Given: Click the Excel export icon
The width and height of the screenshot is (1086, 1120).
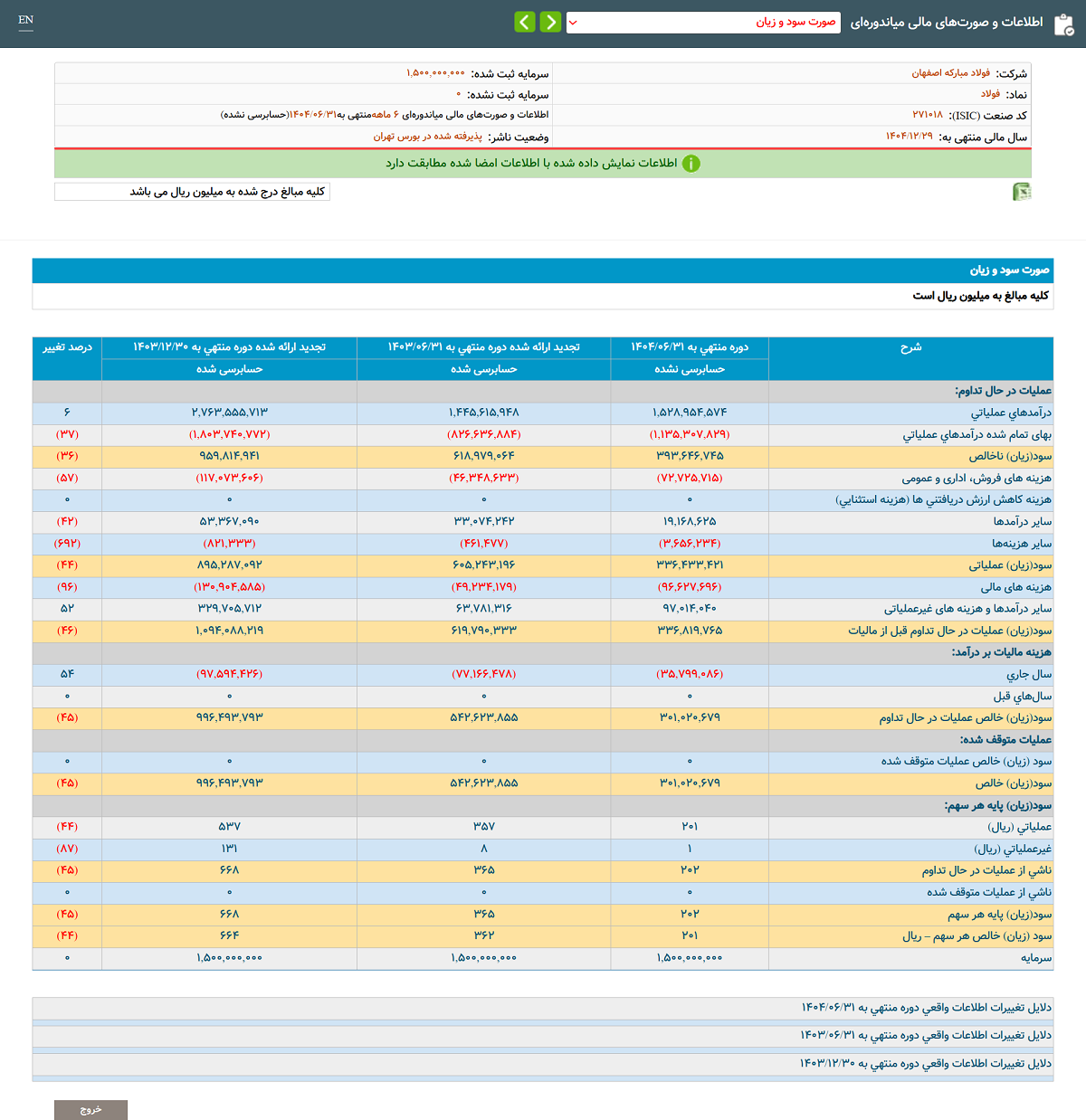Looking at the screenshot, I should pyautogui.click(x=1021, y=192).
